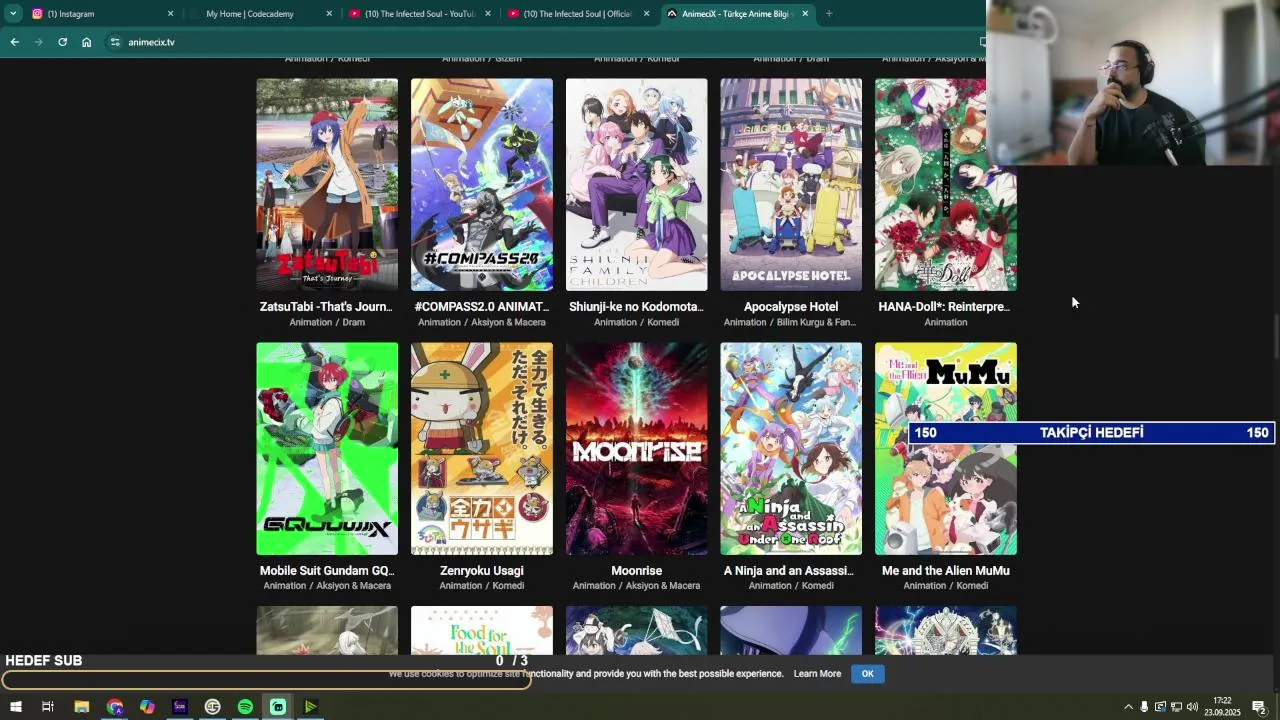The width and height of the screenshot is (1280, 720).
Task: Open network settings from the tray
Action: point(1176,707)
